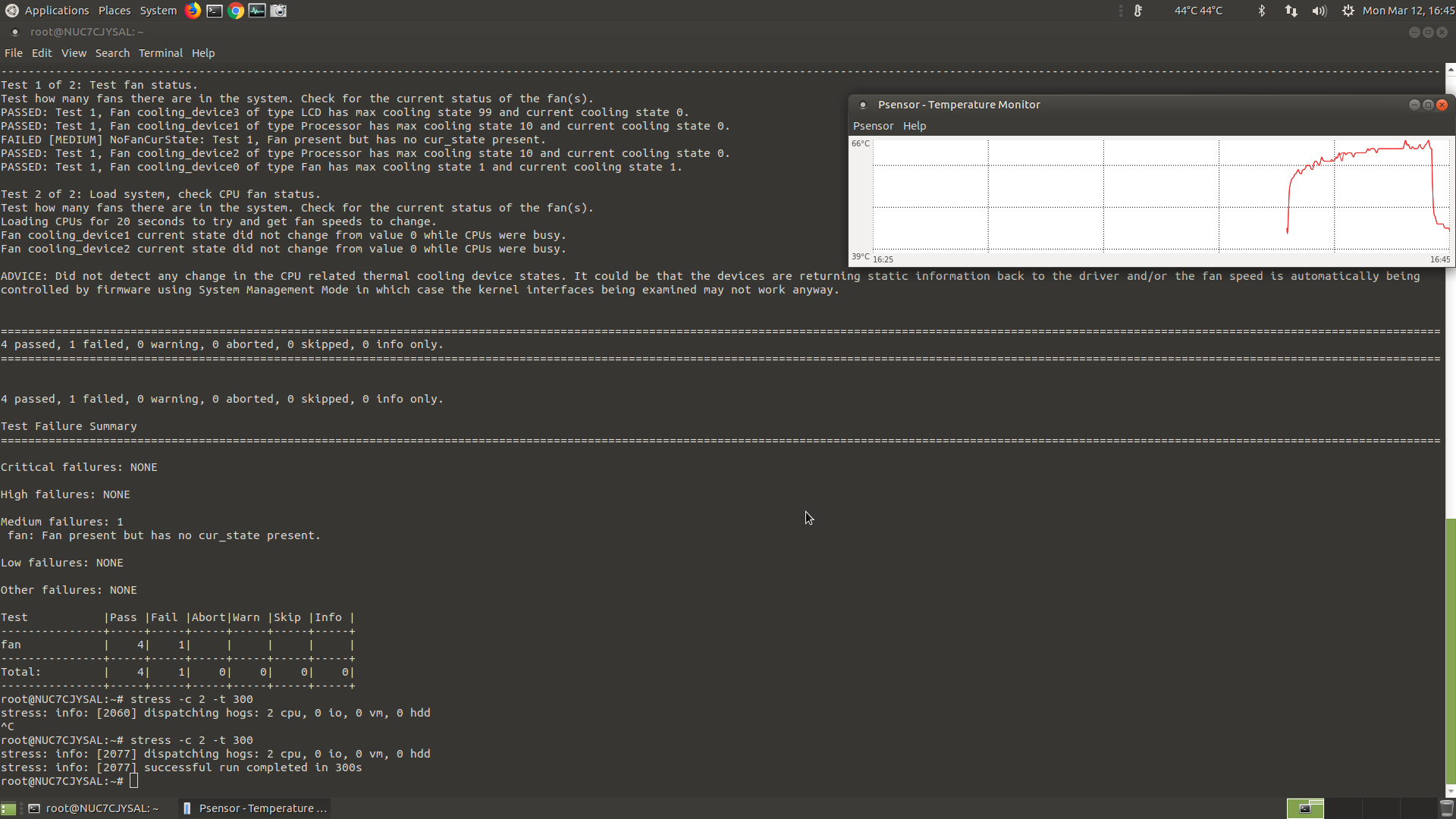Select the first workspace in switcher

[x=1305, y=808]
